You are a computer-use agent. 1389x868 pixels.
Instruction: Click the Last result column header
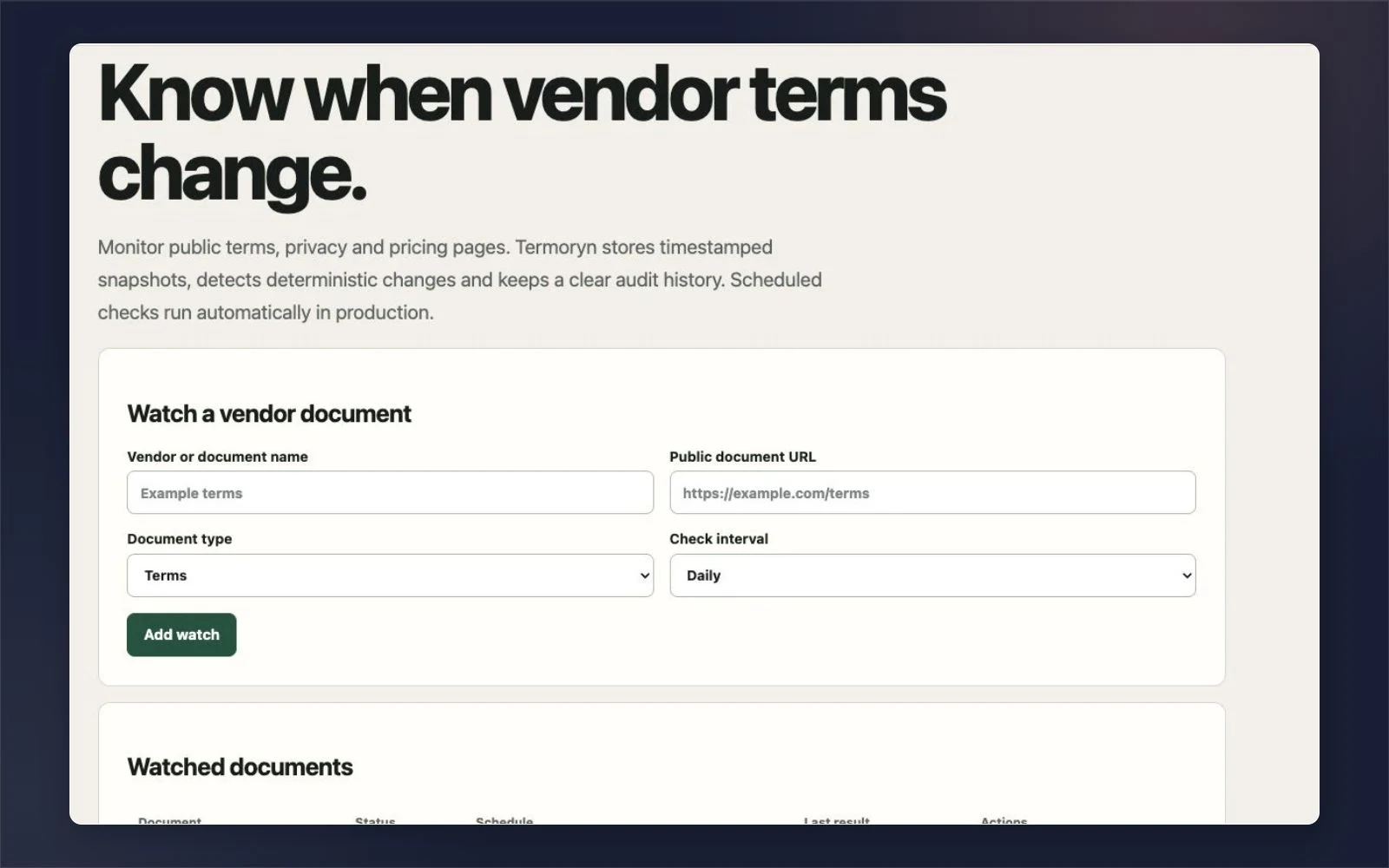(x=836, y=819)
